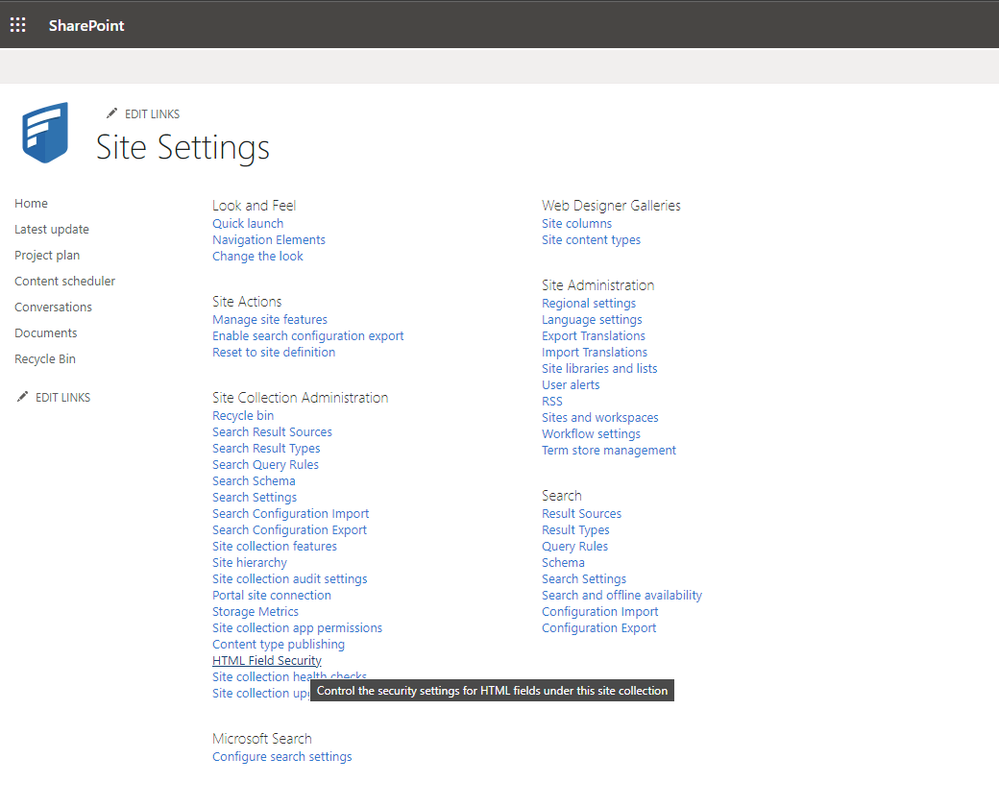Click EDIT LINKS above Site Settings title
This screenshot has width=999, height=786.
152,114
